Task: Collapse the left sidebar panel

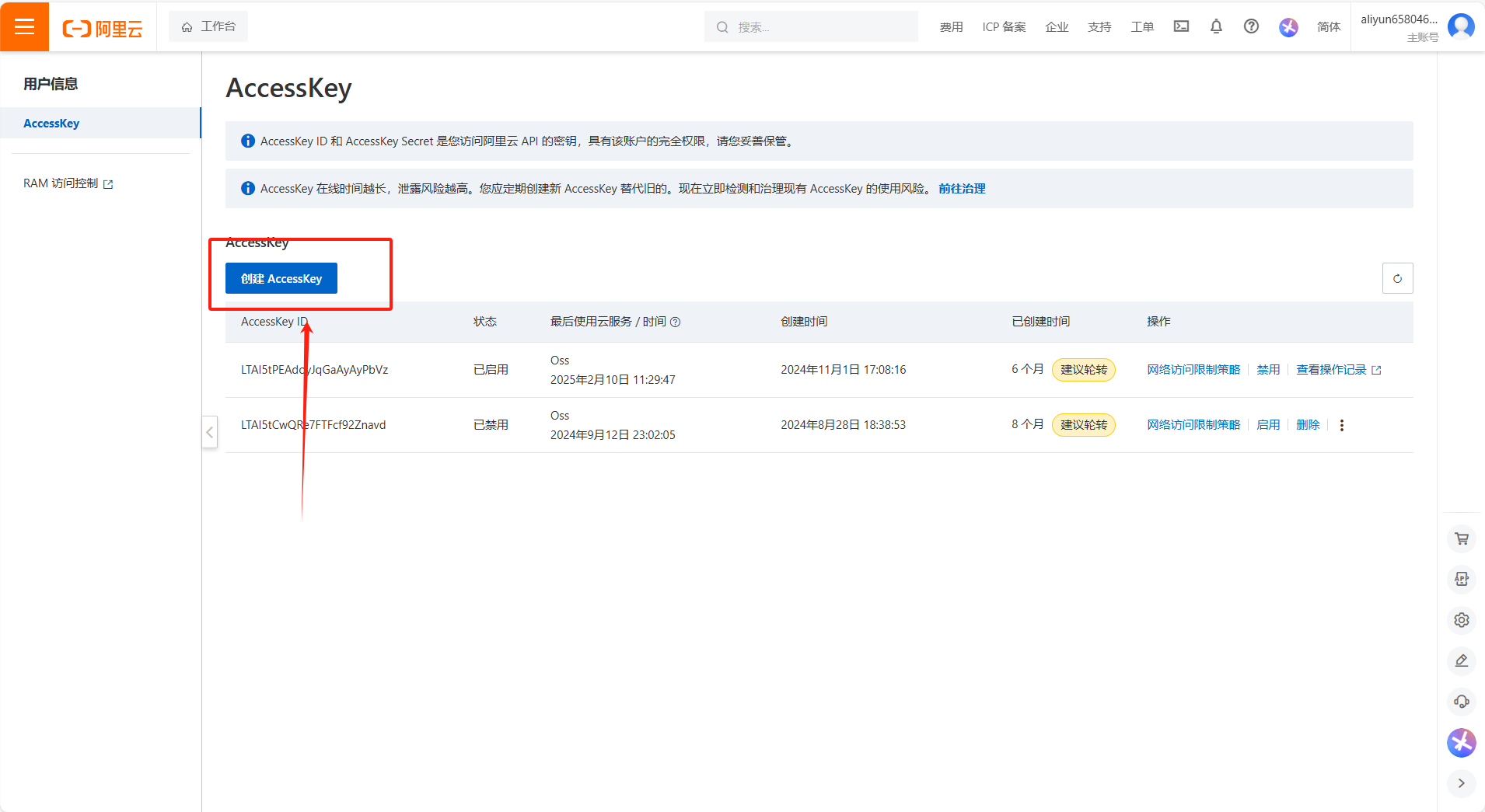Action: pos(209,432)
